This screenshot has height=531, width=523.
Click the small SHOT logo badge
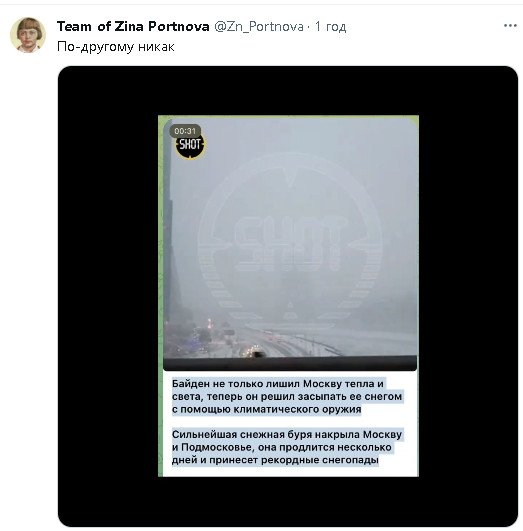tap(190, 145)
